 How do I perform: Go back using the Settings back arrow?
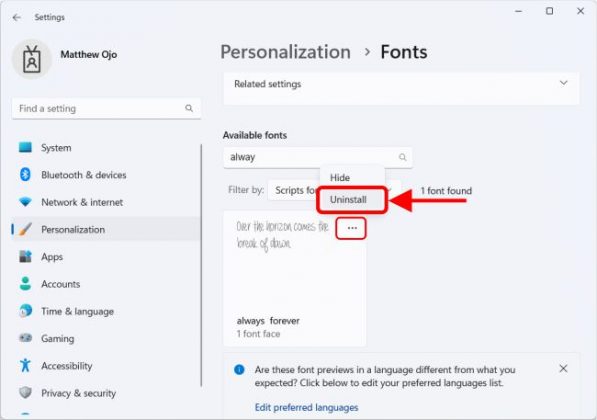(x=17, y=18)
